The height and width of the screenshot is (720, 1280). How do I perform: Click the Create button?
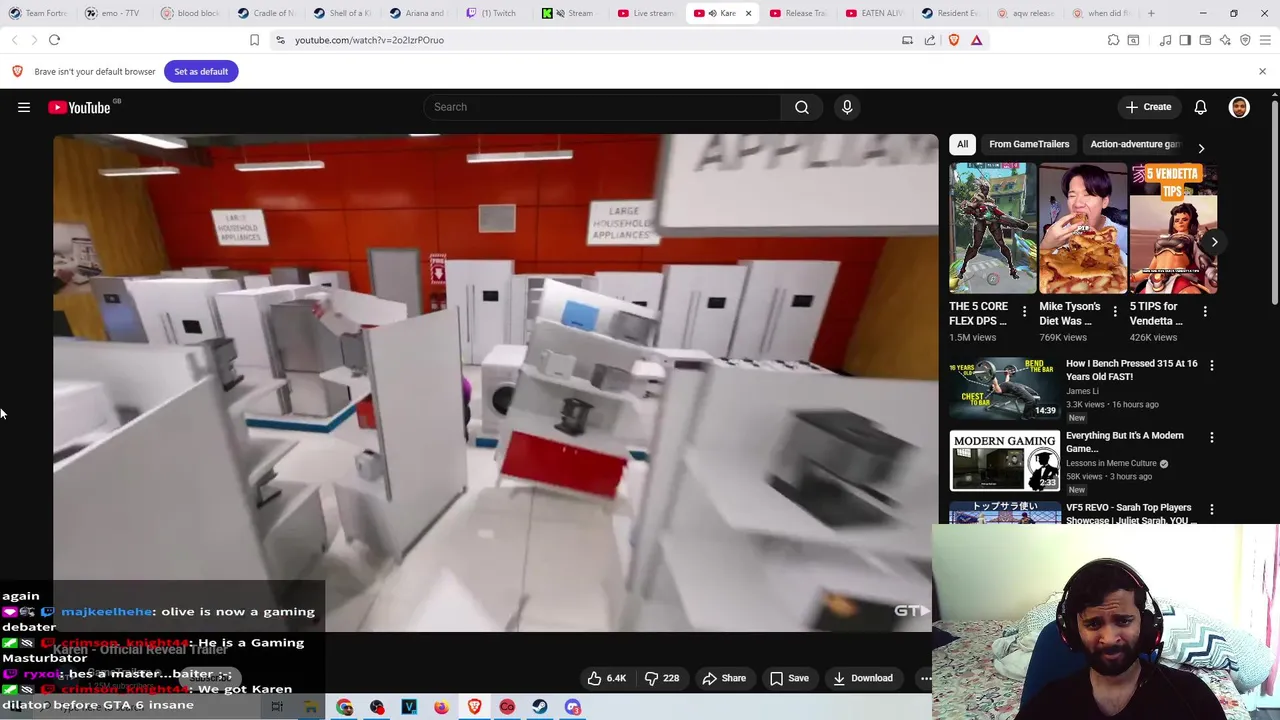[x=1148, y=107]
